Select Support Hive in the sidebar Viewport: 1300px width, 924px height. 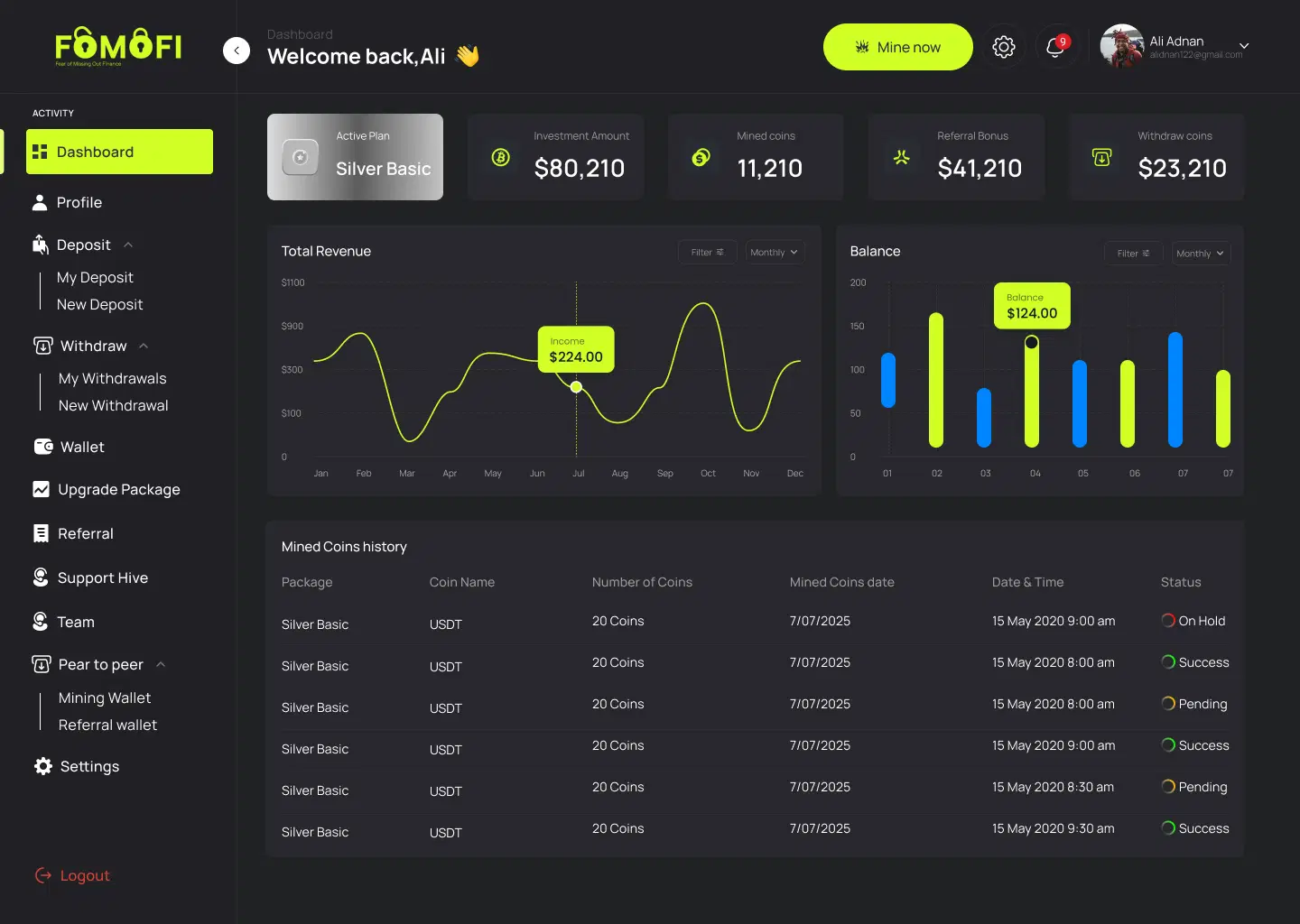tap(102, 577)
